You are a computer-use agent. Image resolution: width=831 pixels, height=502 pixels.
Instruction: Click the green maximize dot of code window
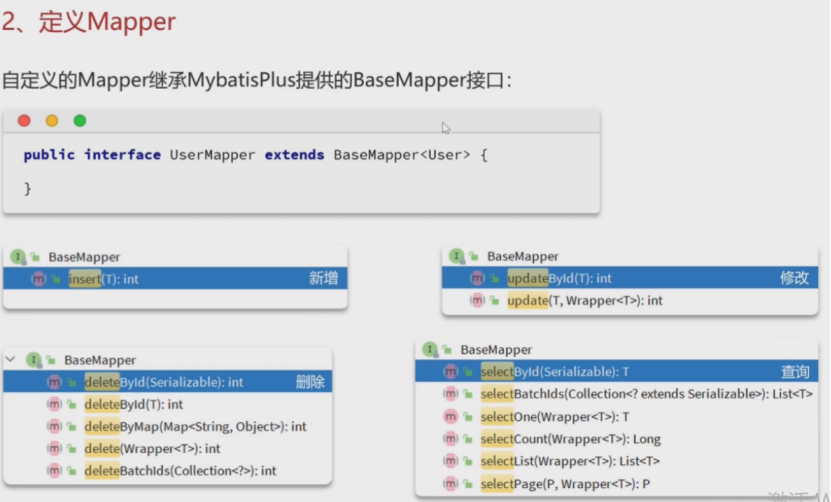80,121
